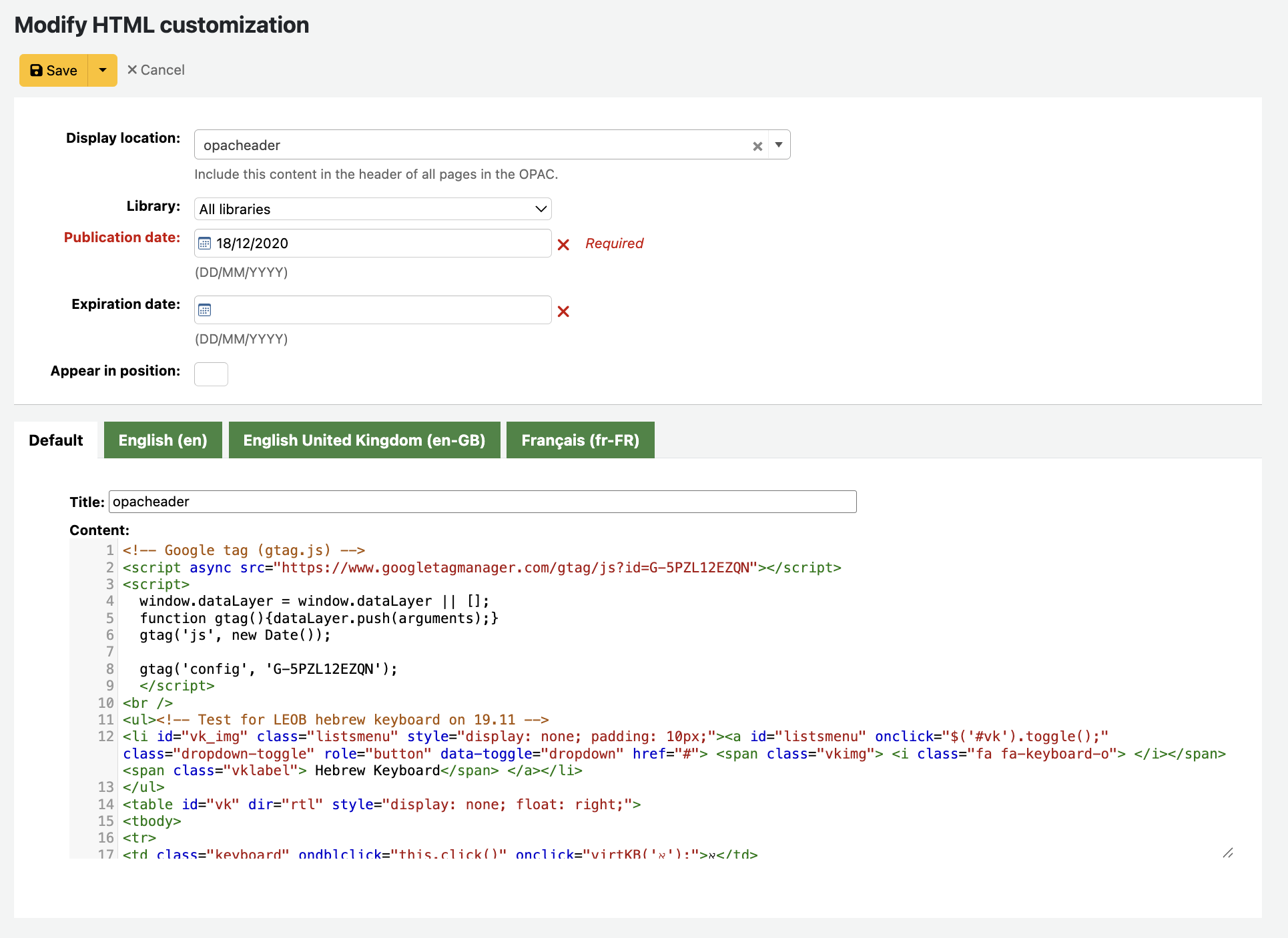Click the editor resize handle at bottom right
This screenshot has height=938, width=1288.
(1228, 853)
